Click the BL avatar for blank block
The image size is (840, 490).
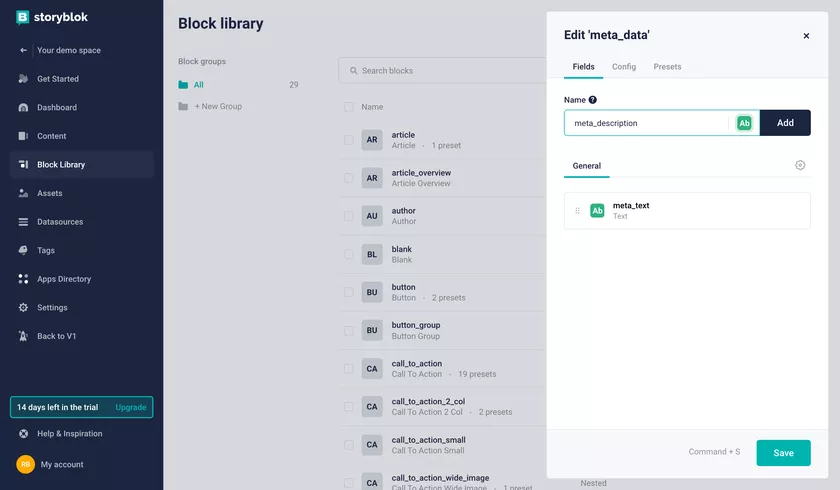[372, 254]
